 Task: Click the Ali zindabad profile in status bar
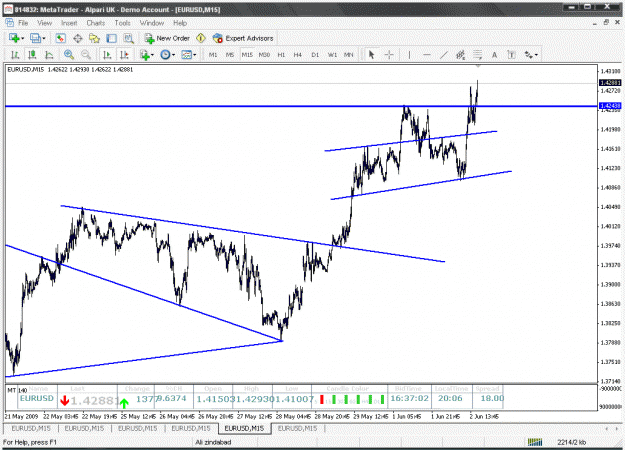point(213,442)
